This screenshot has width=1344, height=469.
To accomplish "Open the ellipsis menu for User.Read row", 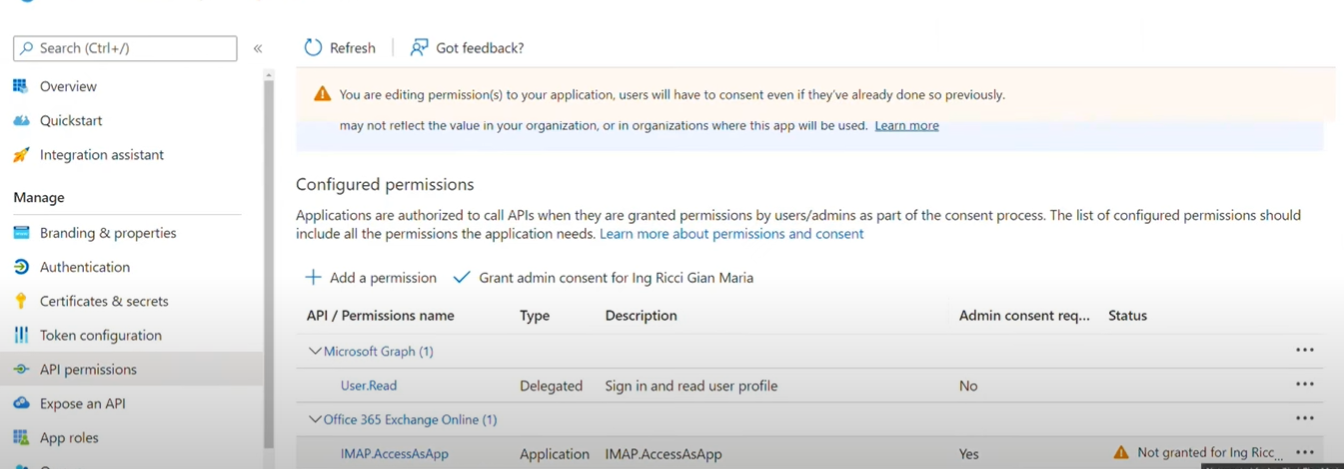I will pos(1305,384).
